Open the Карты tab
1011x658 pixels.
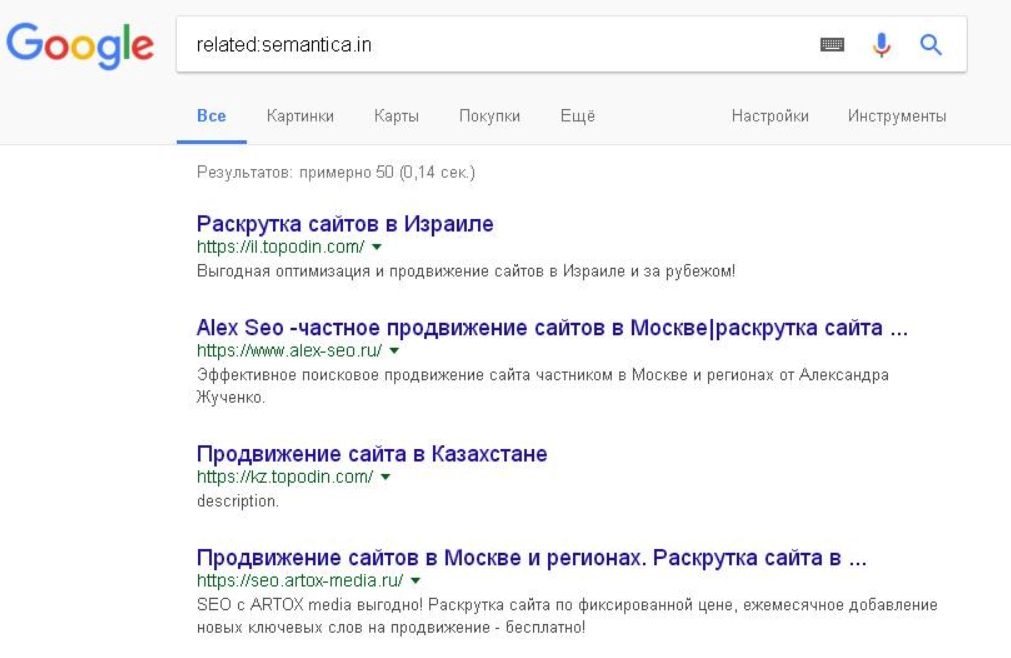(396, 116)
